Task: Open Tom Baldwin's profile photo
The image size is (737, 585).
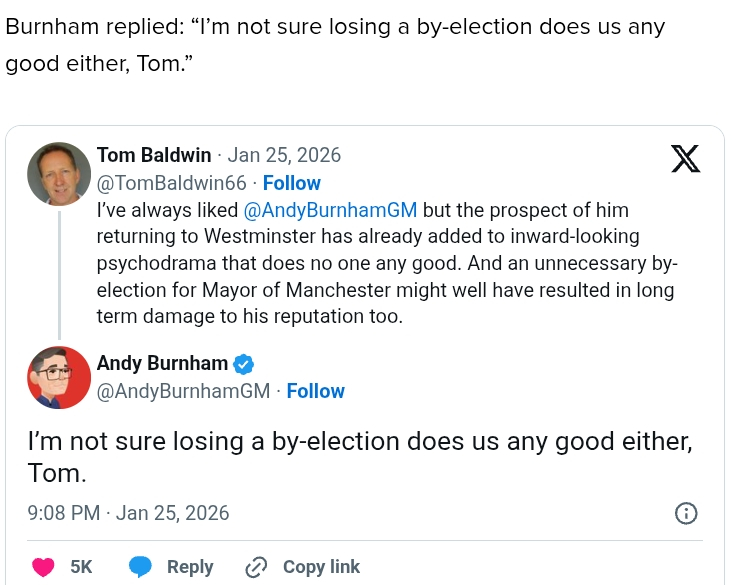Action: (x=59, y=174)
